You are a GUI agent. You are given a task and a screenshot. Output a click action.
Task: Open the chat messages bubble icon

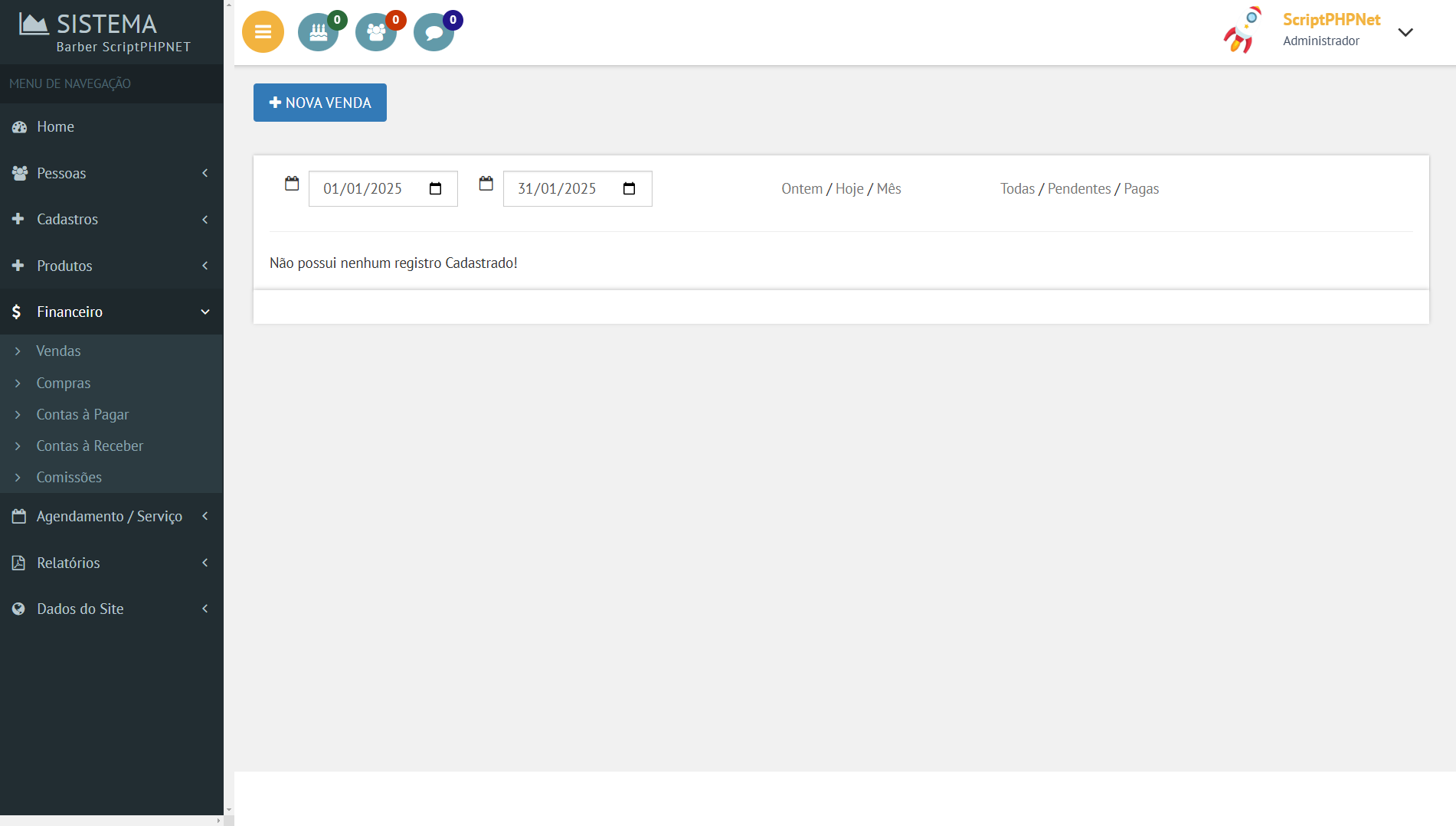pos(434,32)
